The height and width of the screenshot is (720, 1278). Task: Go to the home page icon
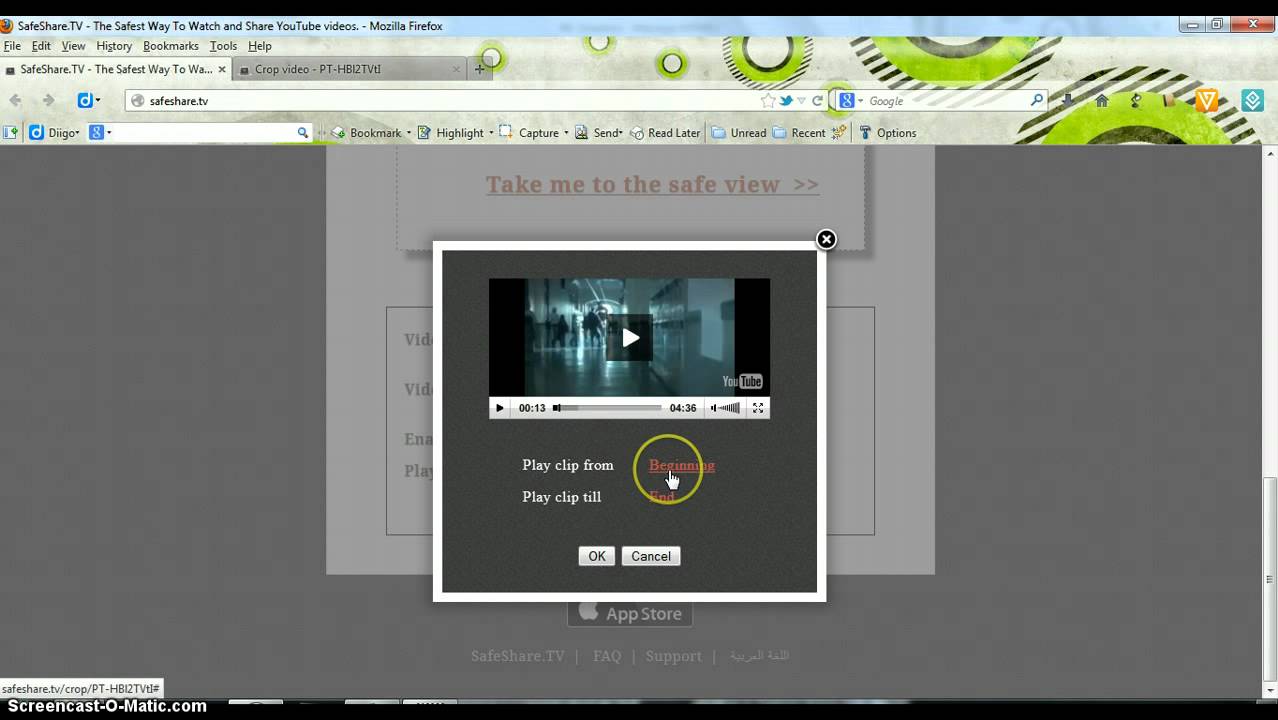[x=1102, y=100]
